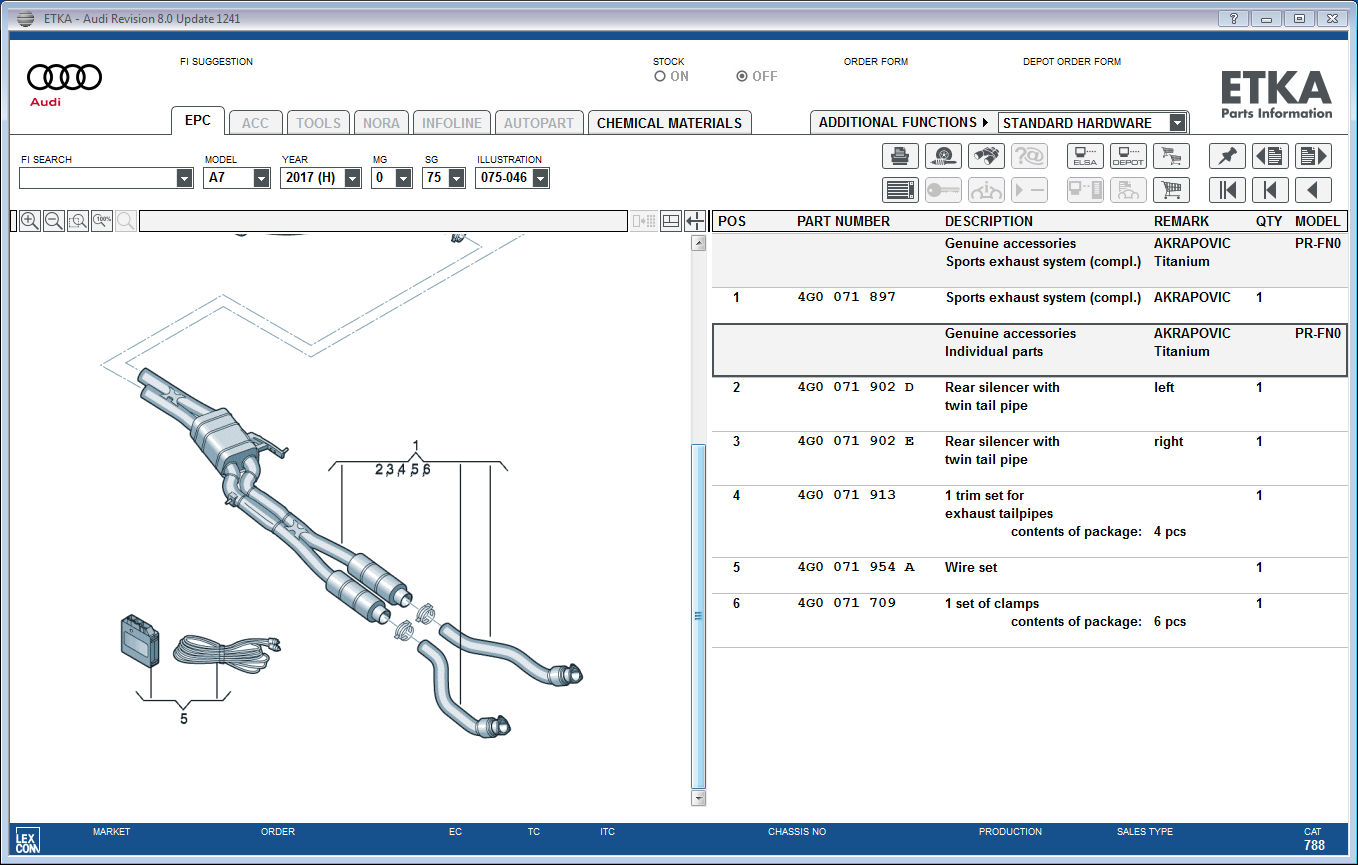Click the ORDER FORM label
Viewport: 1358px width, 865px height.
[876, 62]
